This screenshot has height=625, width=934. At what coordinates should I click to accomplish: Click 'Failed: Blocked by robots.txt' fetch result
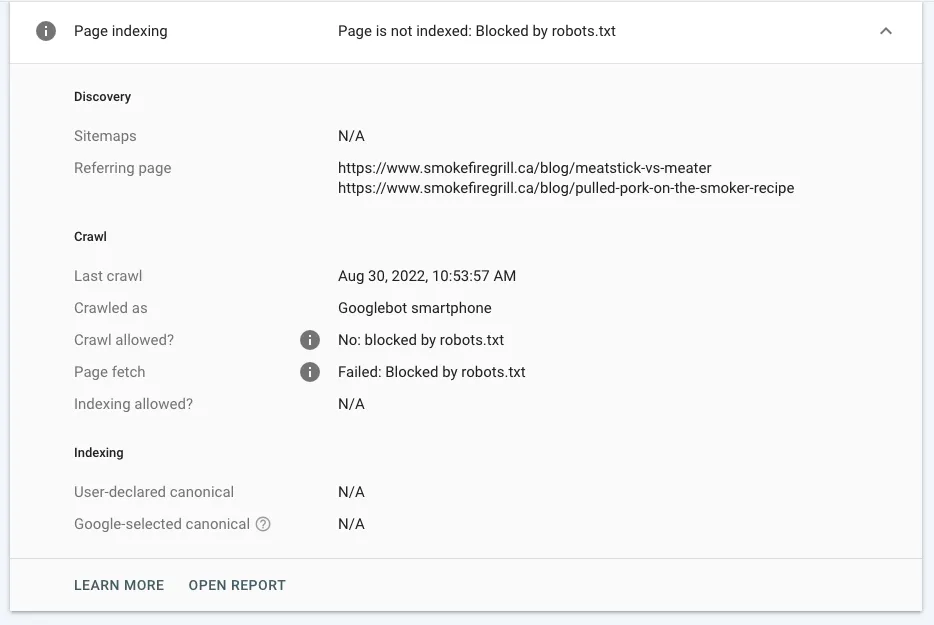tap(431, 372)
